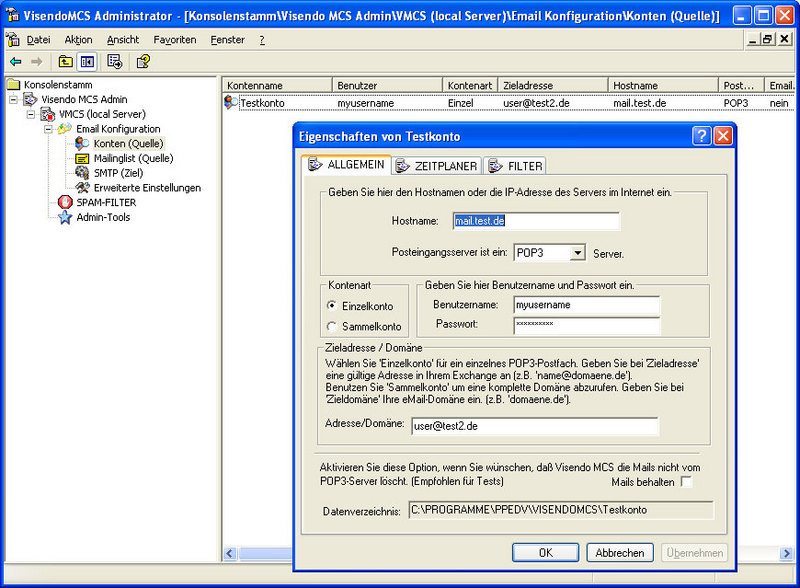Open the Fenster menu
Screen dimensions: 800x588
228,39
